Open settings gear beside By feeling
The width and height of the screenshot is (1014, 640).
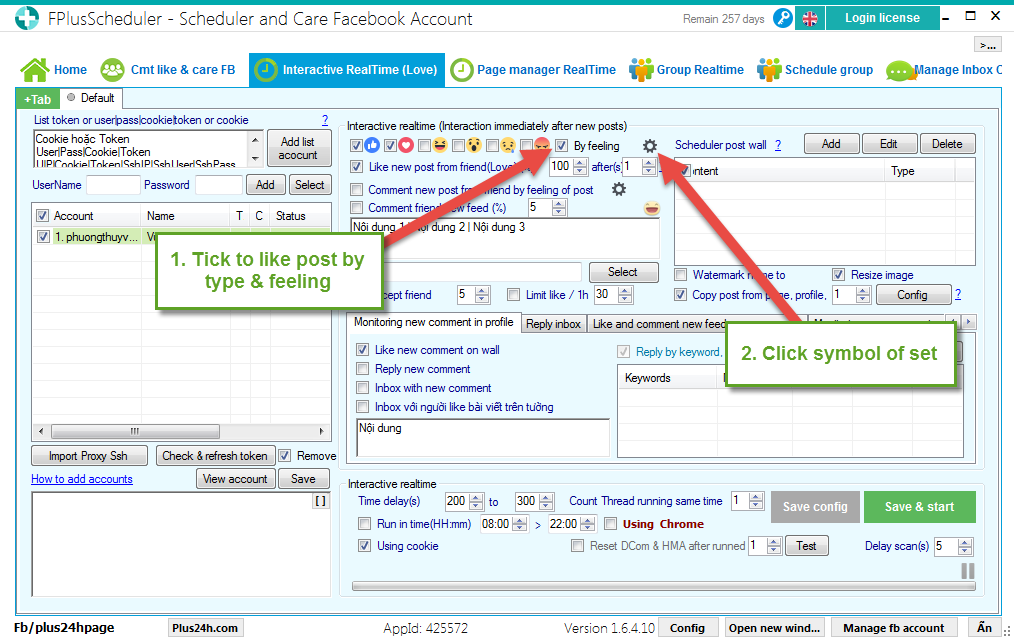[650, 146]
